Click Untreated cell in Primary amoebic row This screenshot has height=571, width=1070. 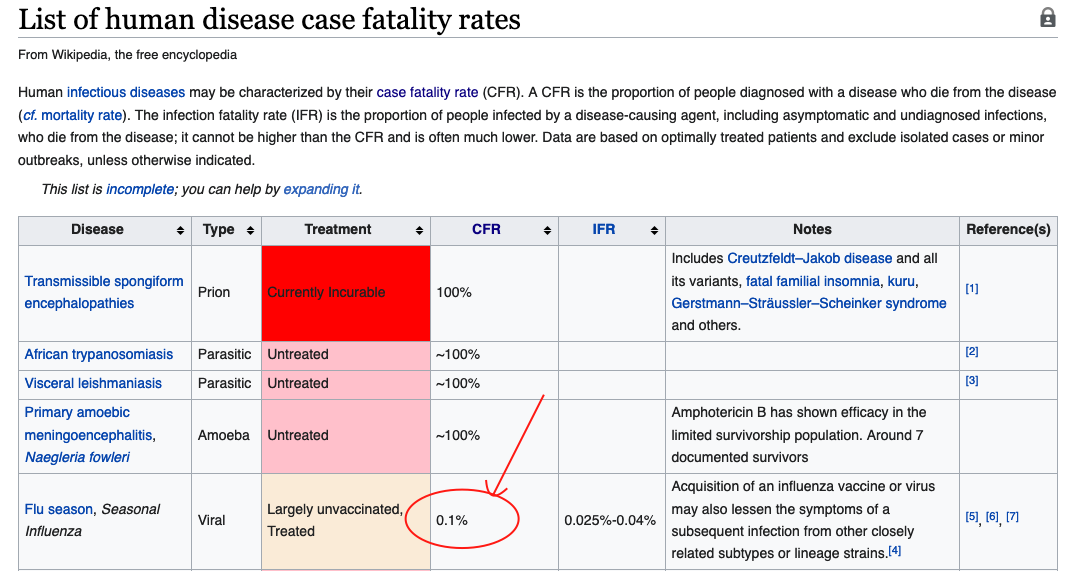click(346, 436)
